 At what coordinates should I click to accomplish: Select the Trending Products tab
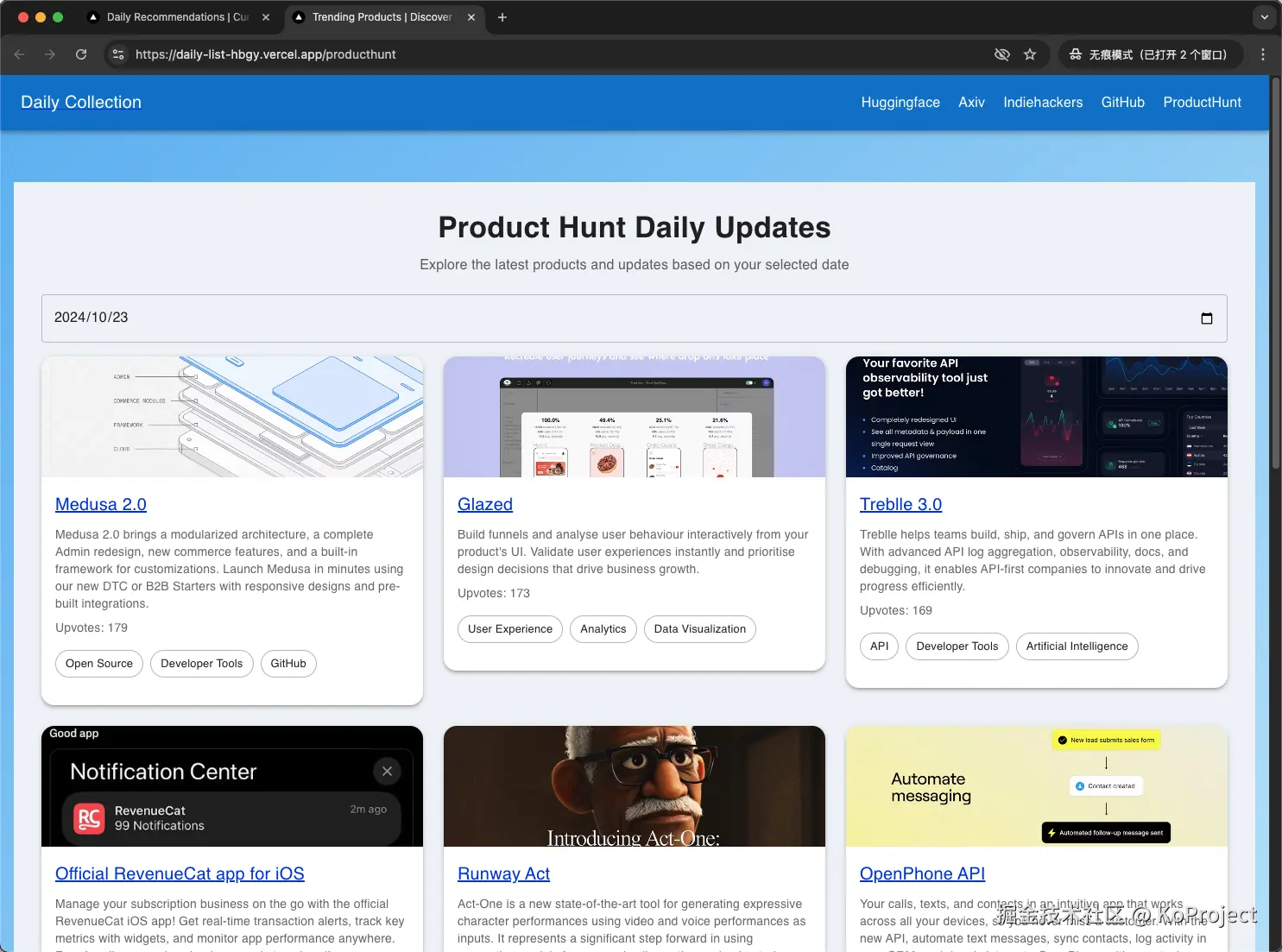384,17
